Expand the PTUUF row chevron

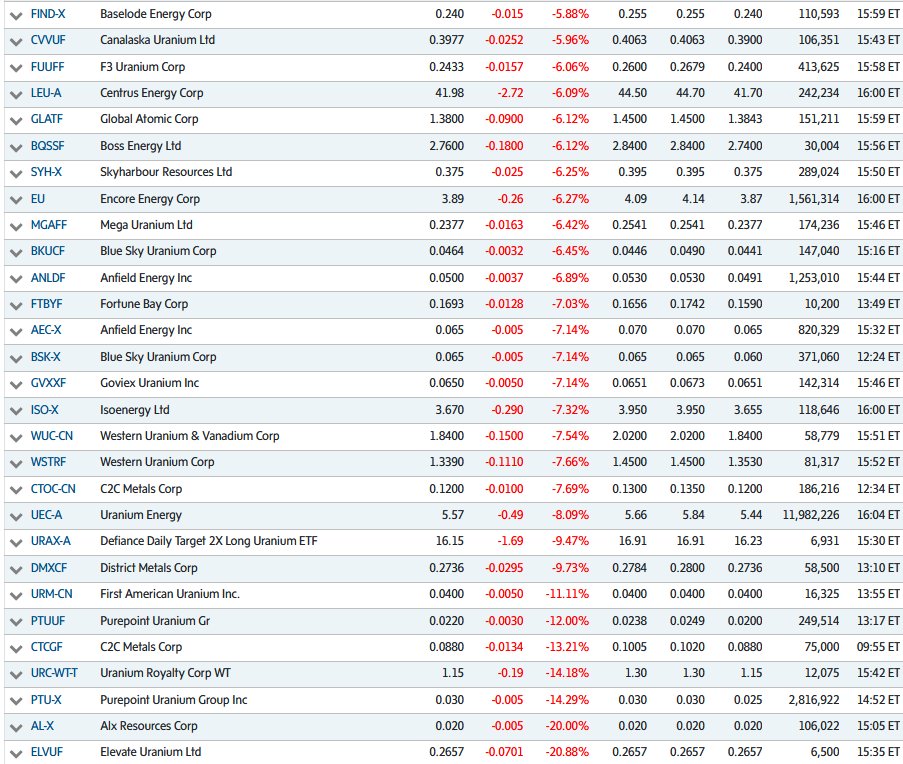[x=16, y=622]
